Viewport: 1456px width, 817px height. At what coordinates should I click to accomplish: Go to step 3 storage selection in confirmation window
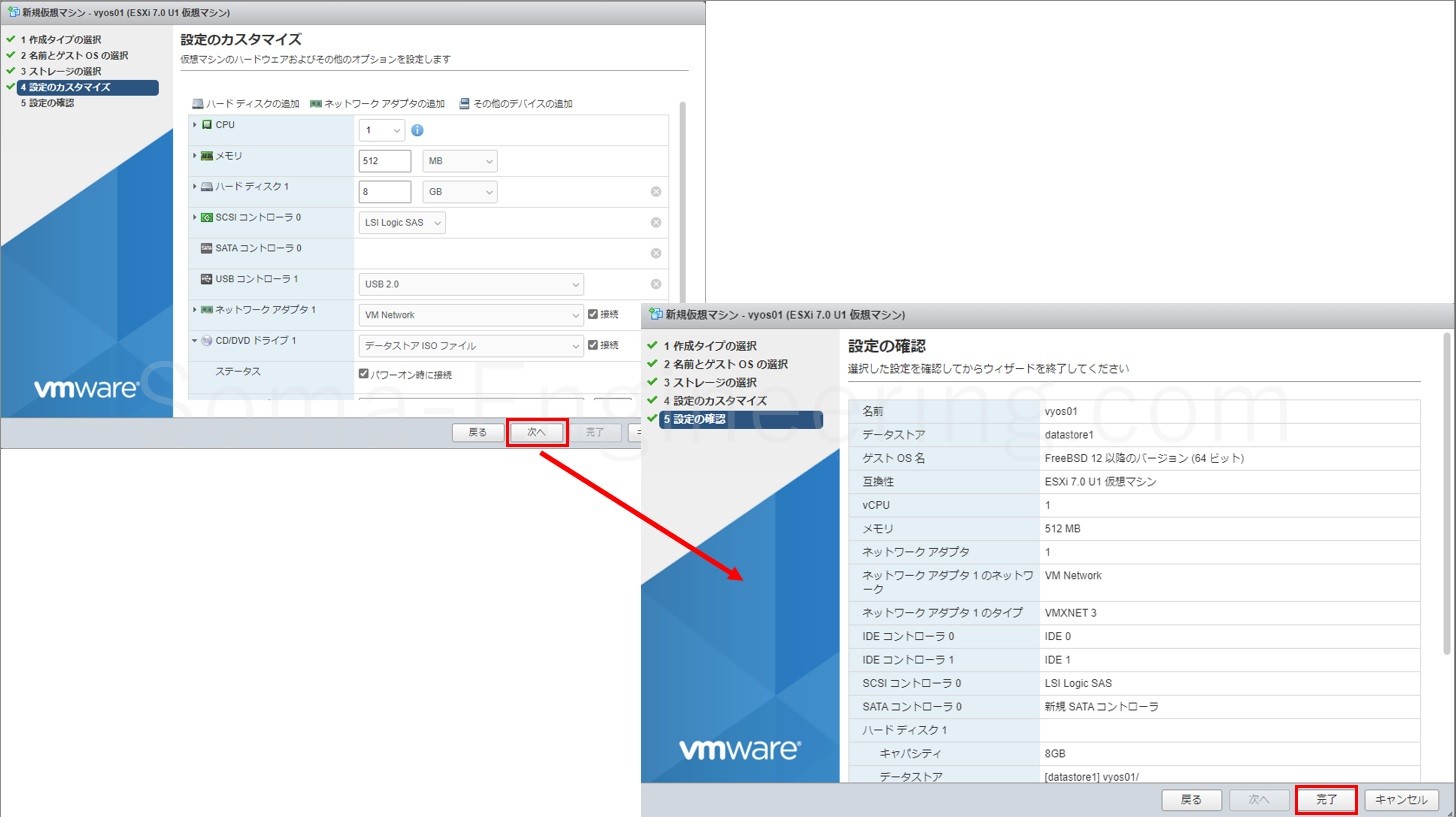tap(711, 383)
